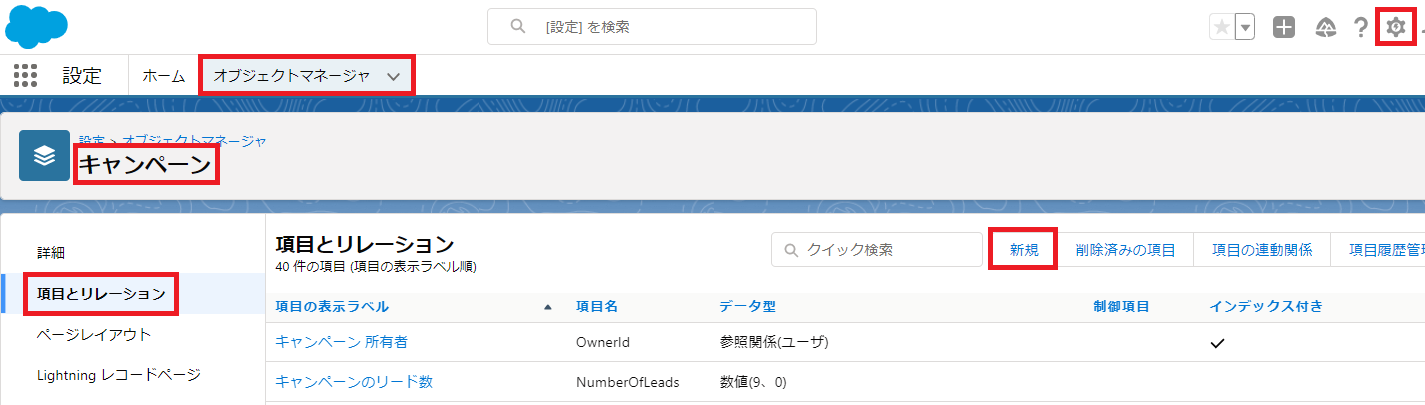Select ページレイアウト in sidebar
1425x405 pixels.
coord(93,334)
